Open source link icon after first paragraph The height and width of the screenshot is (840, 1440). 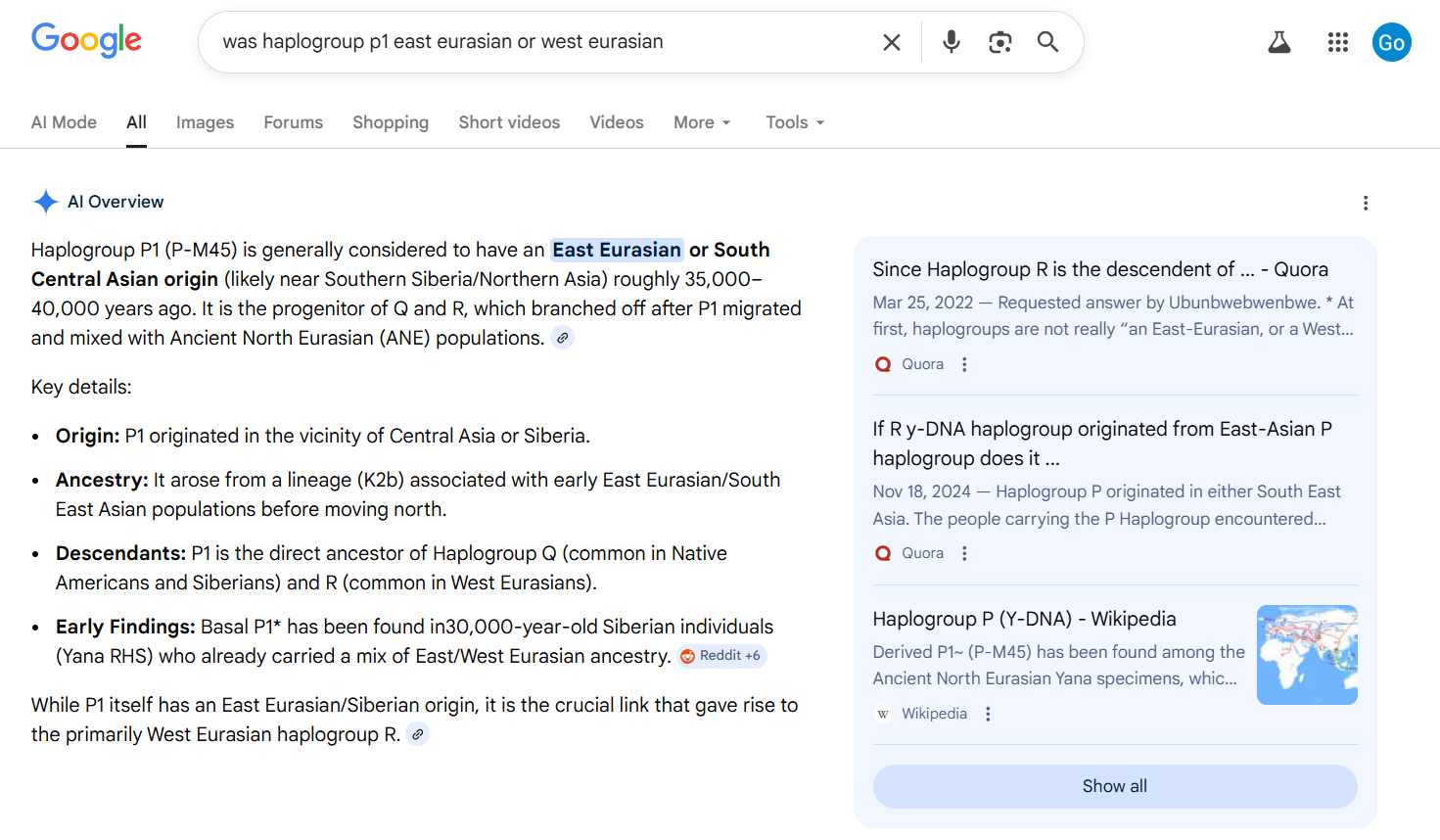coord(562,338)
